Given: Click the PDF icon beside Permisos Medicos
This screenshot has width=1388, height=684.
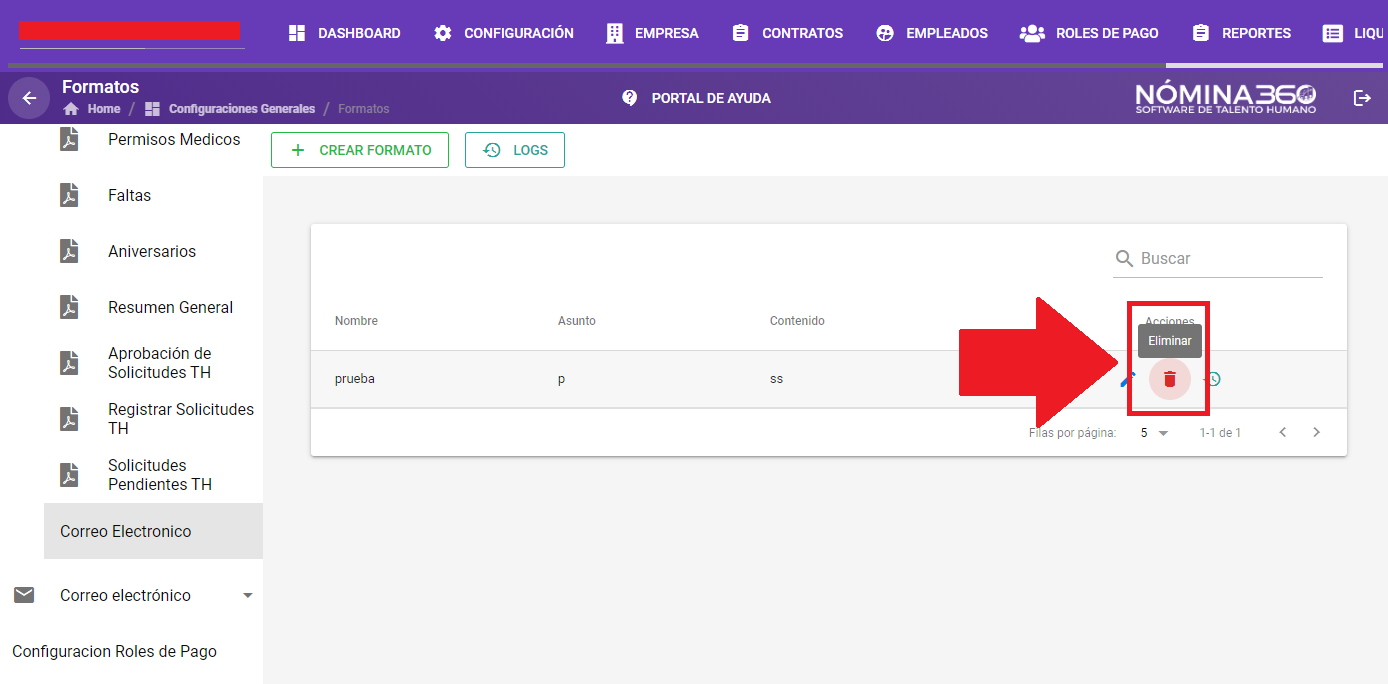Looking at the screenshot, I should [69, 139].
